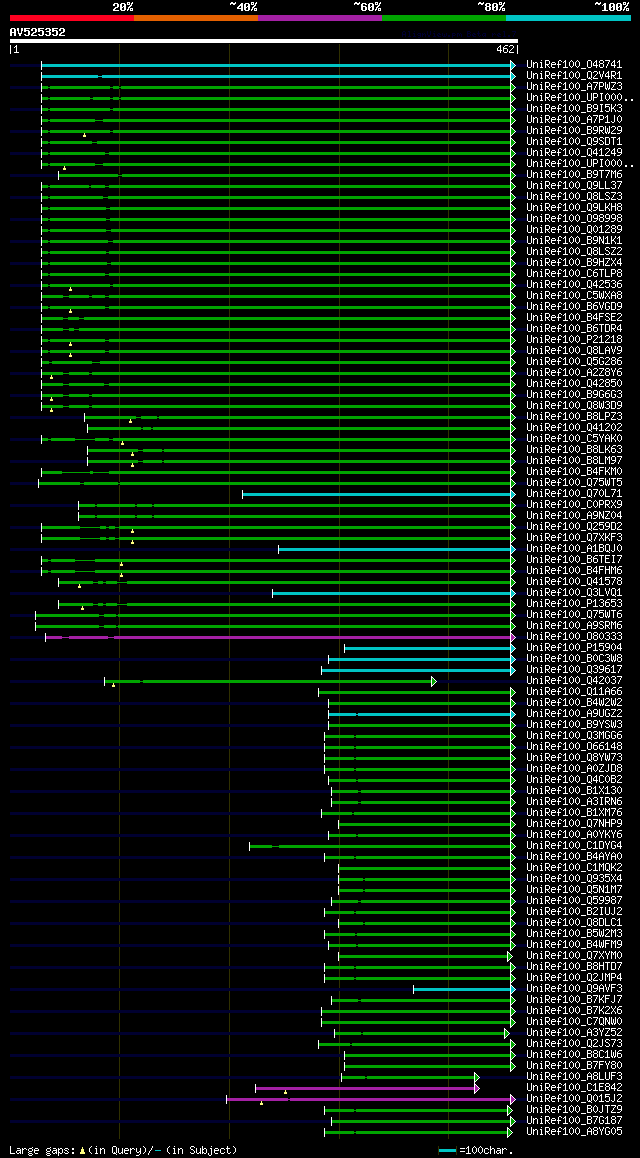Select the UniRef100_Q42037 label
640x1158 pixels.
pos(574,681)
